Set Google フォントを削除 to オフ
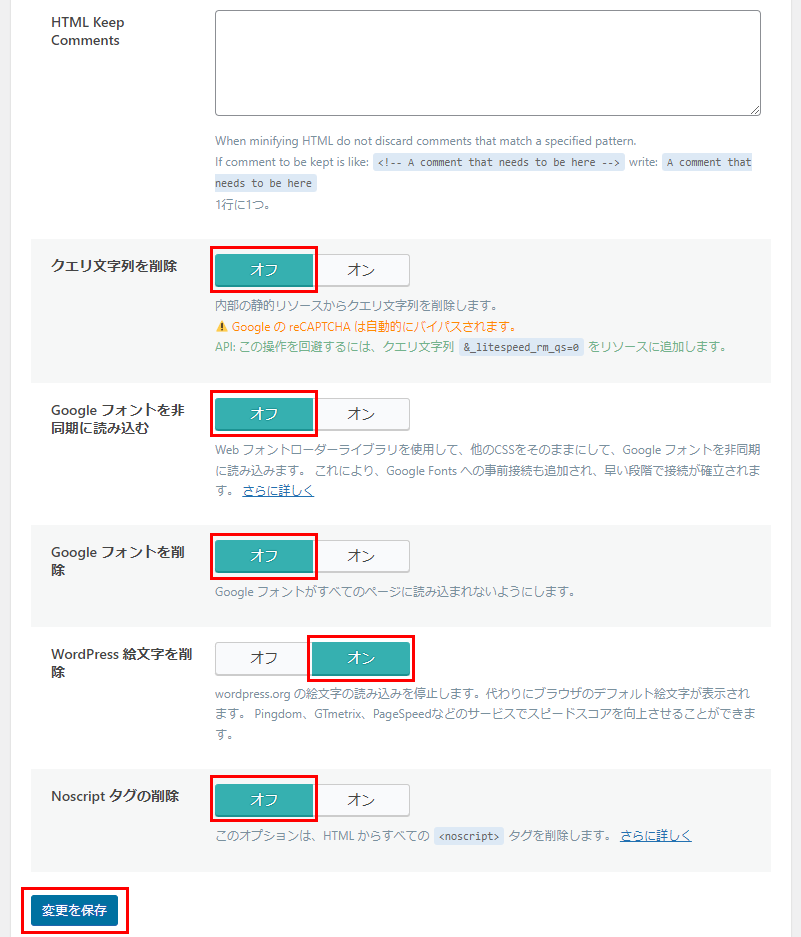Image resolution: width=801 pixels, height=937 pixels. (x=264, y=556)
